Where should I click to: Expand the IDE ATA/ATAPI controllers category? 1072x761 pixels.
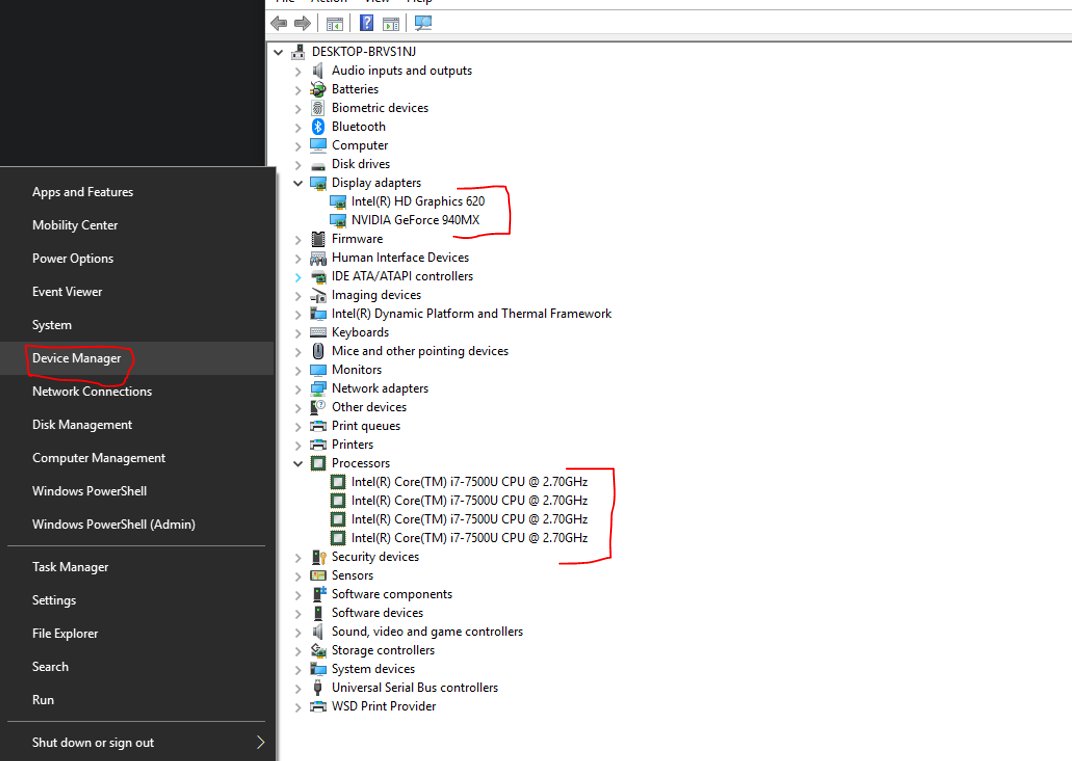click(x=298, y=277)
